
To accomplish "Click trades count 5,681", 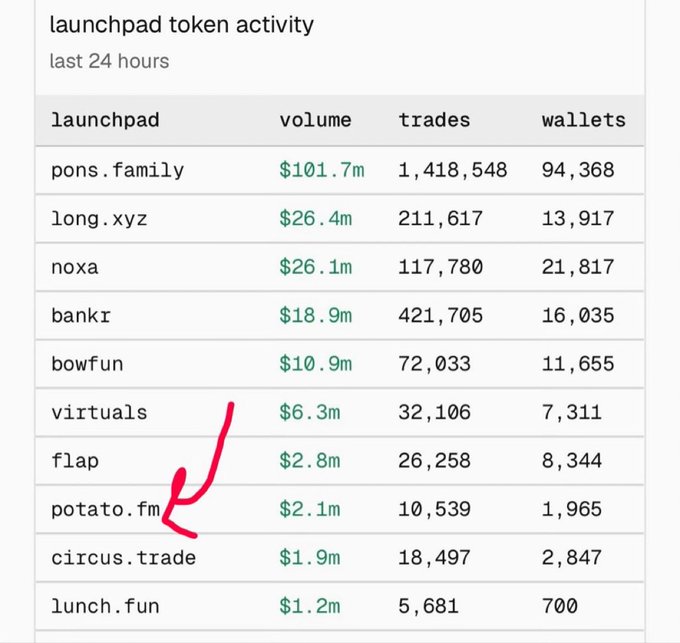I will (428, 607).
